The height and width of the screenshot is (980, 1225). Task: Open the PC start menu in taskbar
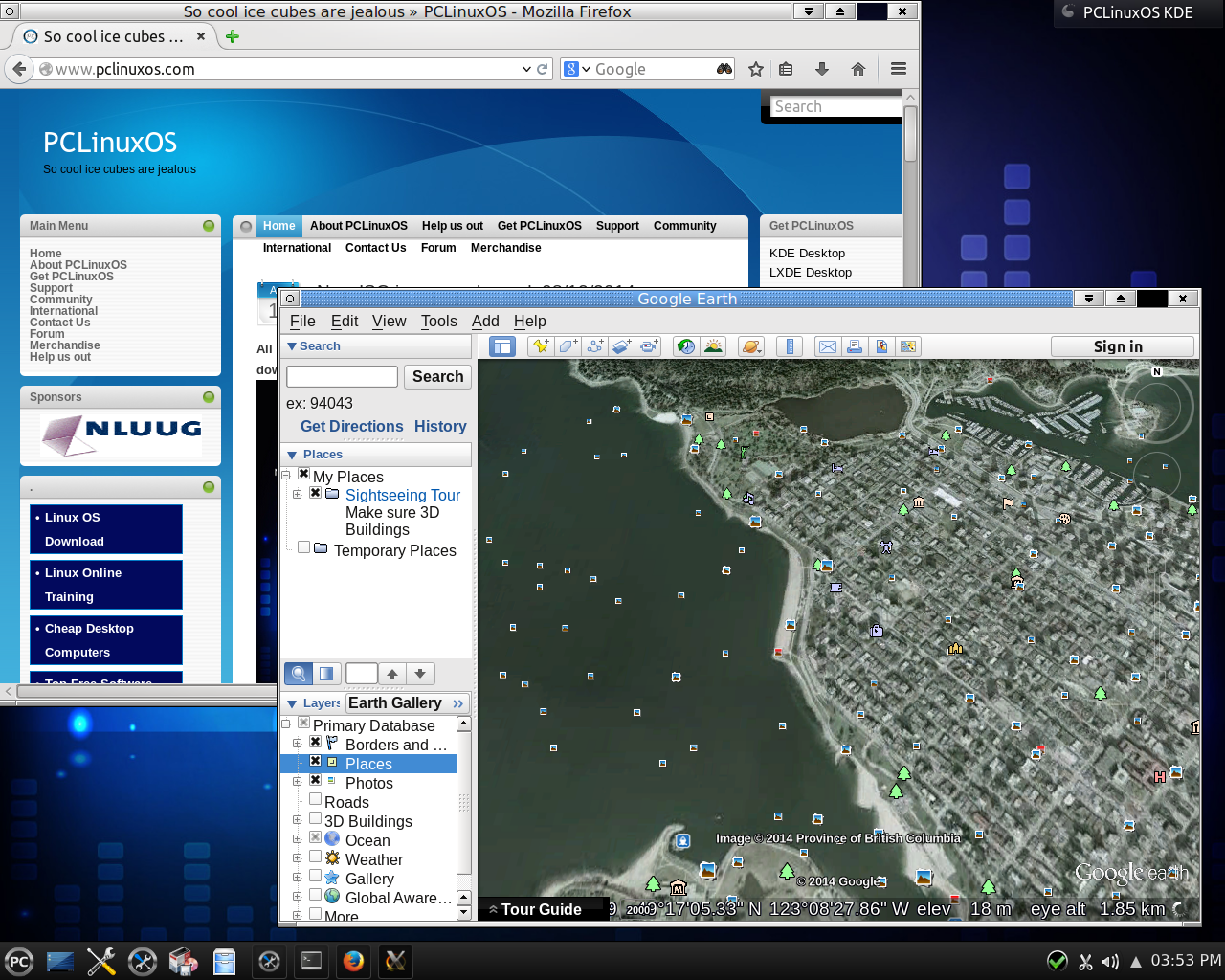tap(18, 962)
